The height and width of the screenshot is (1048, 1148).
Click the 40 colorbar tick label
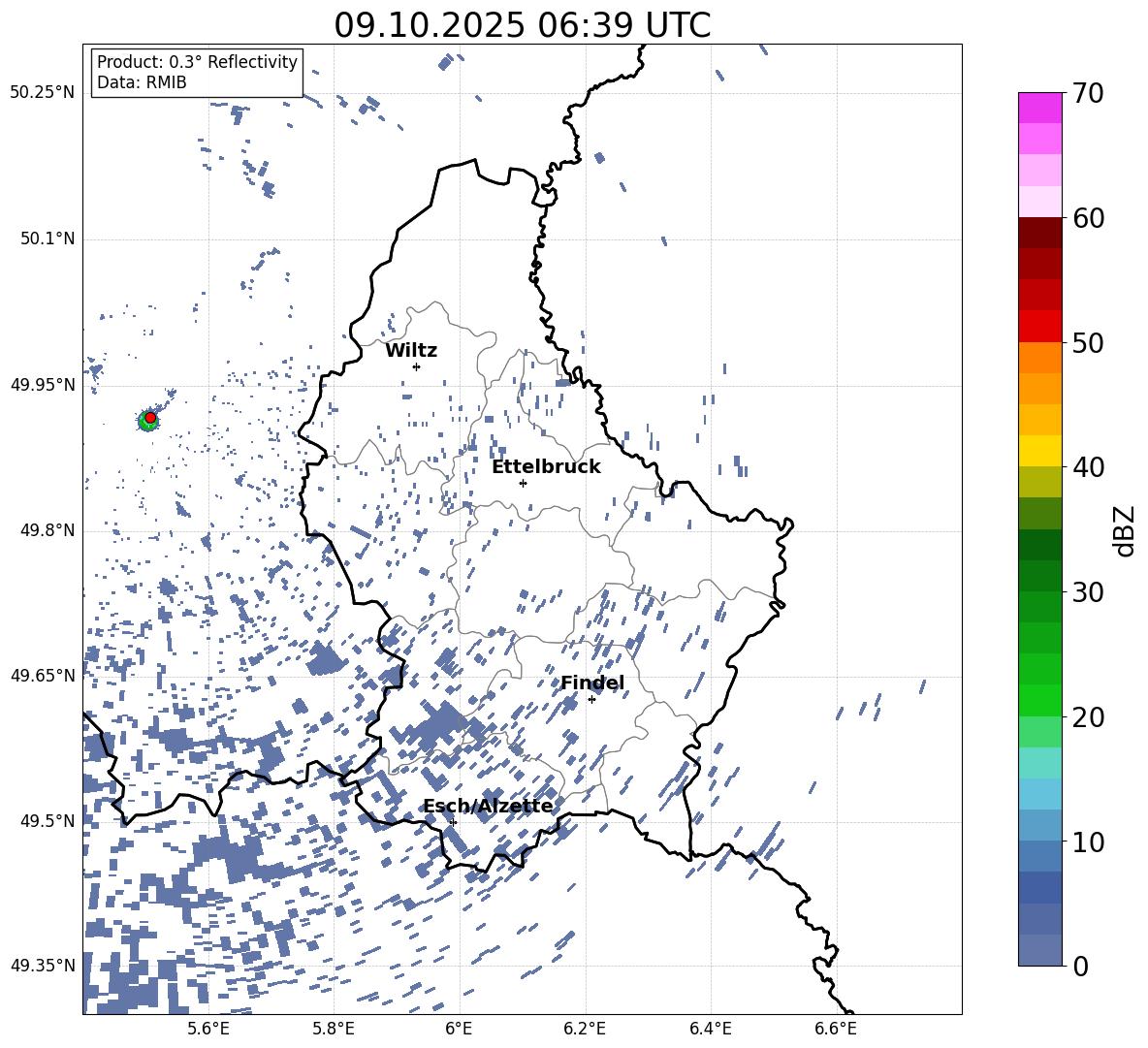pyautogui.click(x=1088, y=467)
